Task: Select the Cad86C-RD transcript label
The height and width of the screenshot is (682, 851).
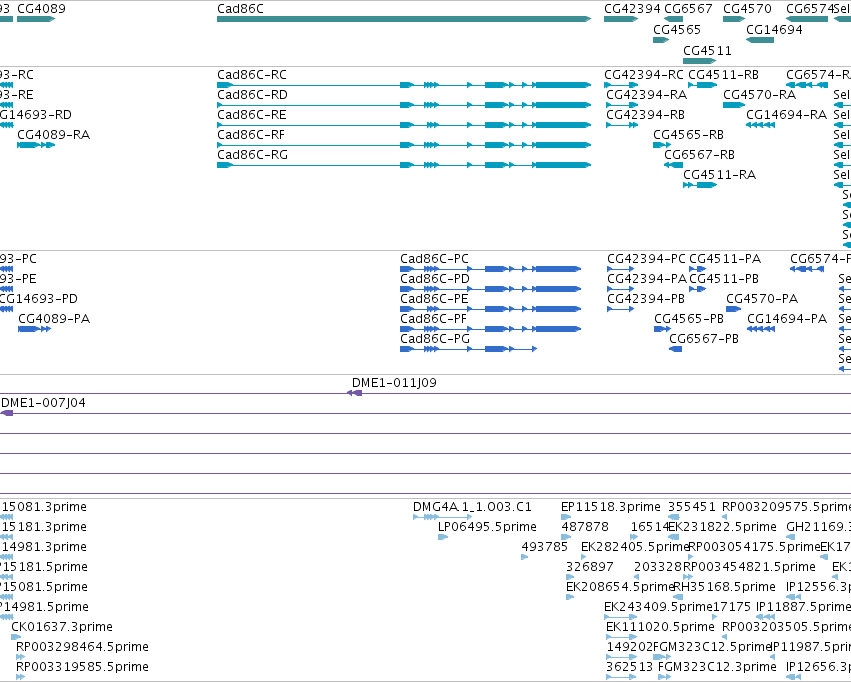Action: 252,95
